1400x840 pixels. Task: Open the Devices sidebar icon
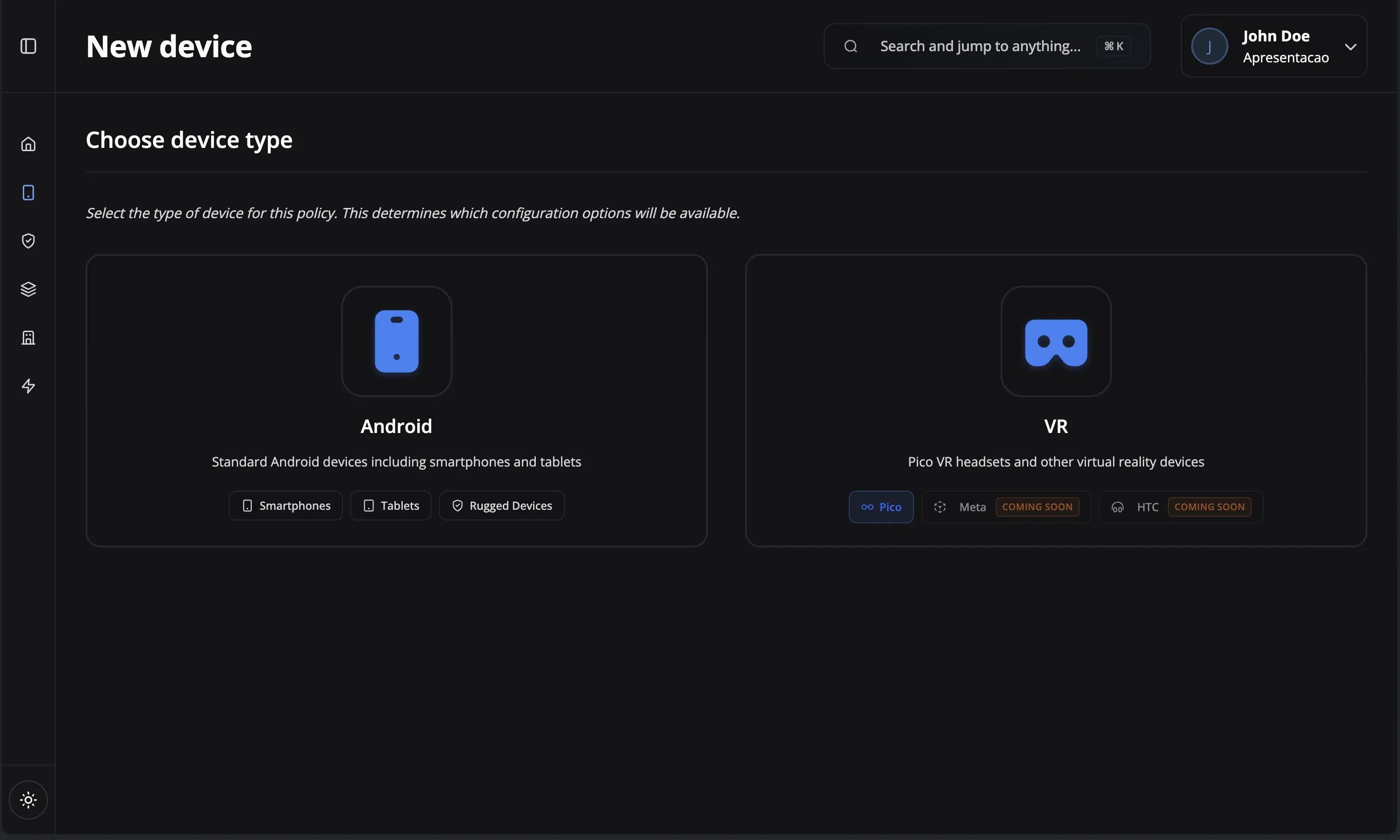pos(28,193)
